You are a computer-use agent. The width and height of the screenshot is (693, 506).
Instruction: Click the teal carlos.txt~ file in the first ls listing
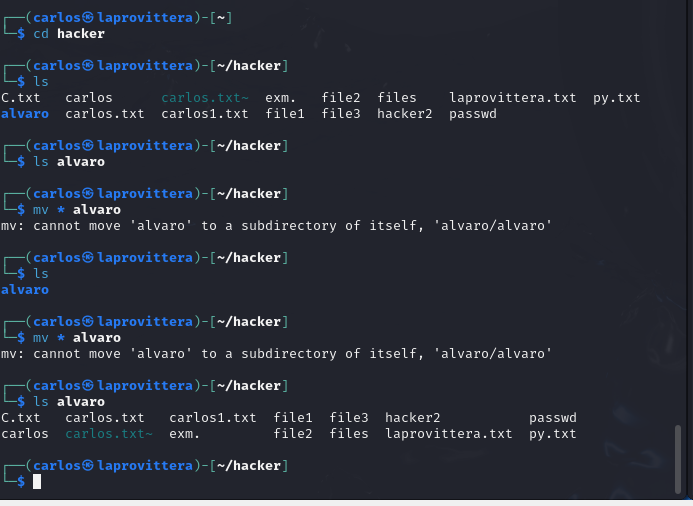(205, 98)
